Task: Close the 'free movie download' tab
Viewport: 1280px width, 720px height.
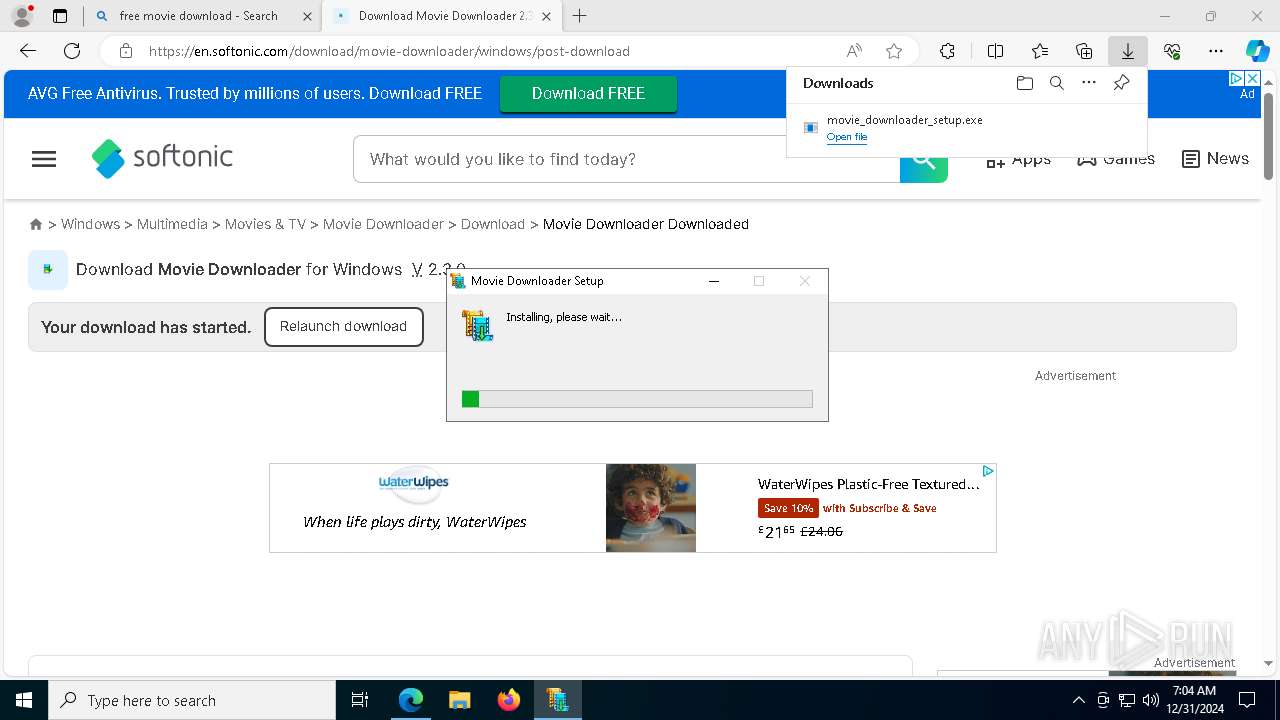Action: [x=307, y=16]
